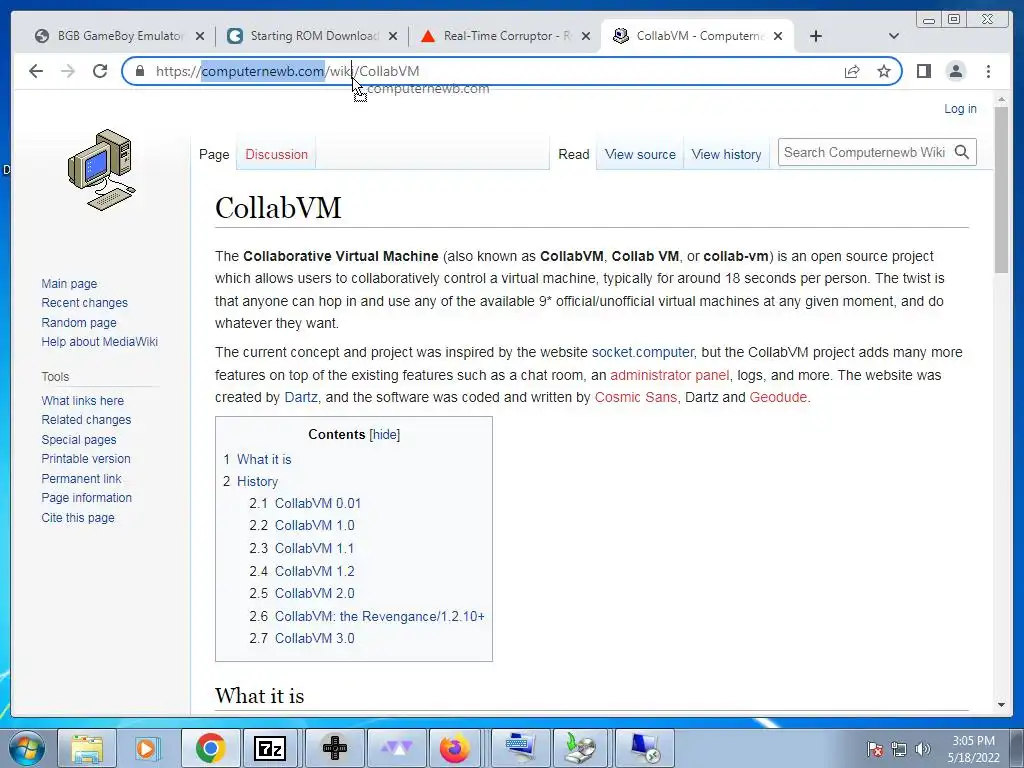
Task: View site security lock info
Action: click(139, 71)
